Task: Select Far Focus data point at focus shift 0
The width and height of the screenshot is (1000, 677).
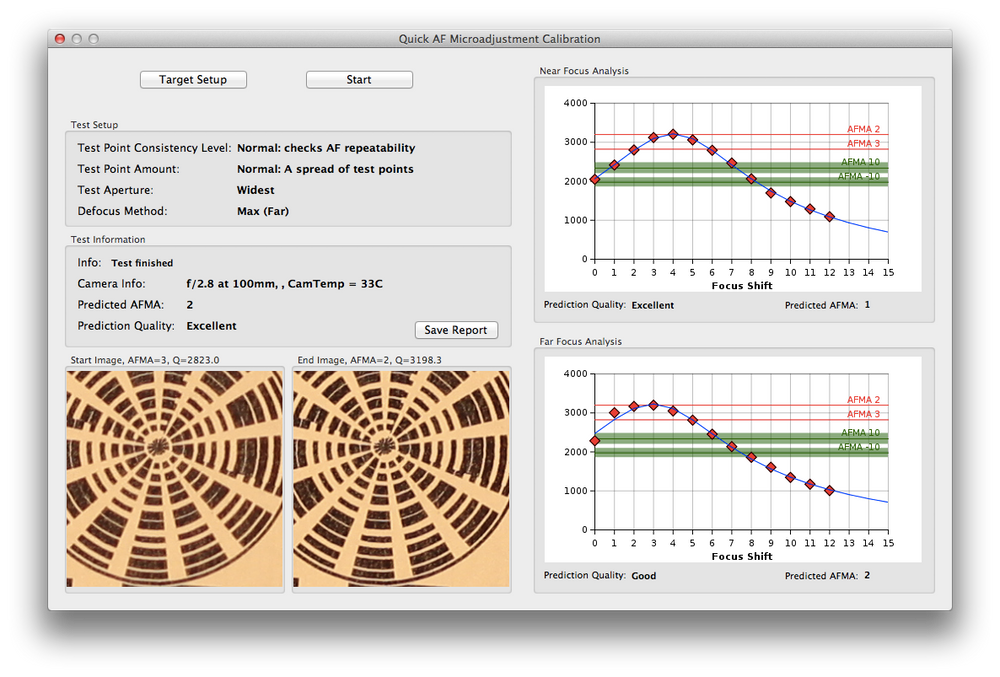Action: [595, 440]
